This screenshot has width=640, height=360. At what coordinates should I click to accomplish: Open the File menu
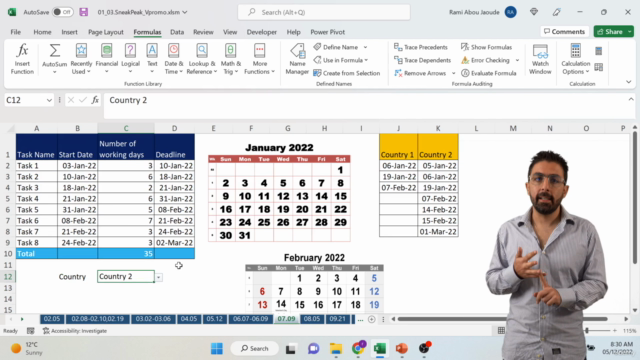[x=16, y=32]
